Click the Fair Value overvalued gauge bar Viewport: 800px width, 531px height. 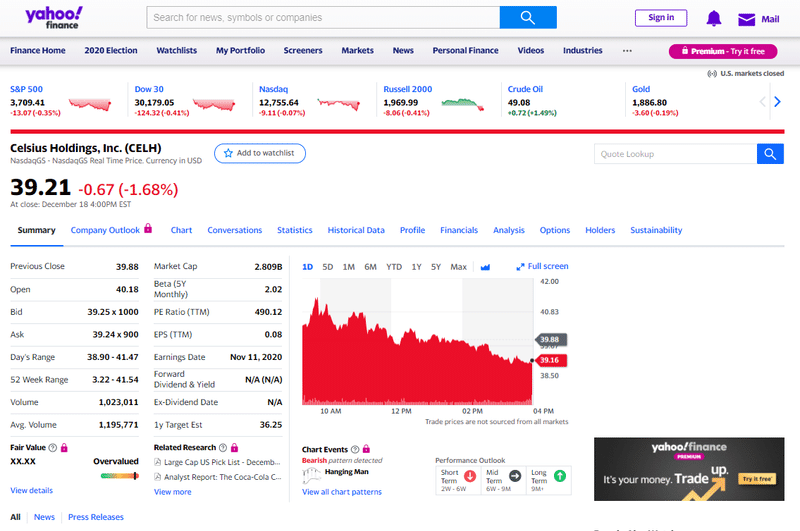point(119,476)
